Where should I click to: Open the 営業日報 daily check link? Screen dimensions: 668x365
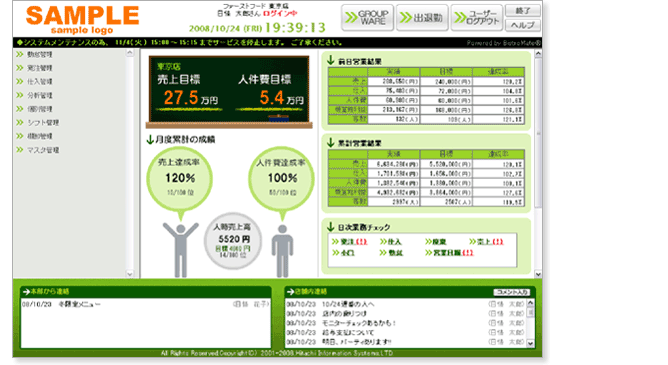(449, 253)
